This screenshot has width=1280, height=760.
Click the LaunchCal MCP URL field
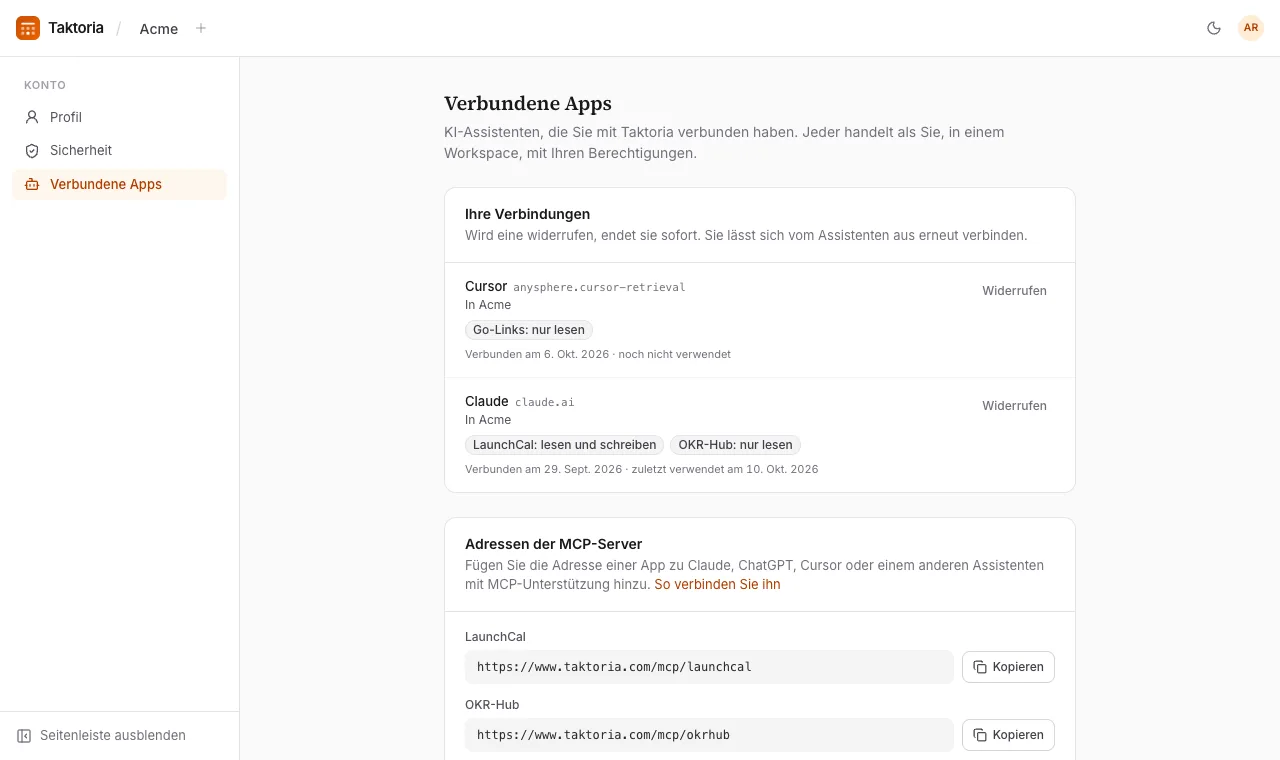coord(709,667)
